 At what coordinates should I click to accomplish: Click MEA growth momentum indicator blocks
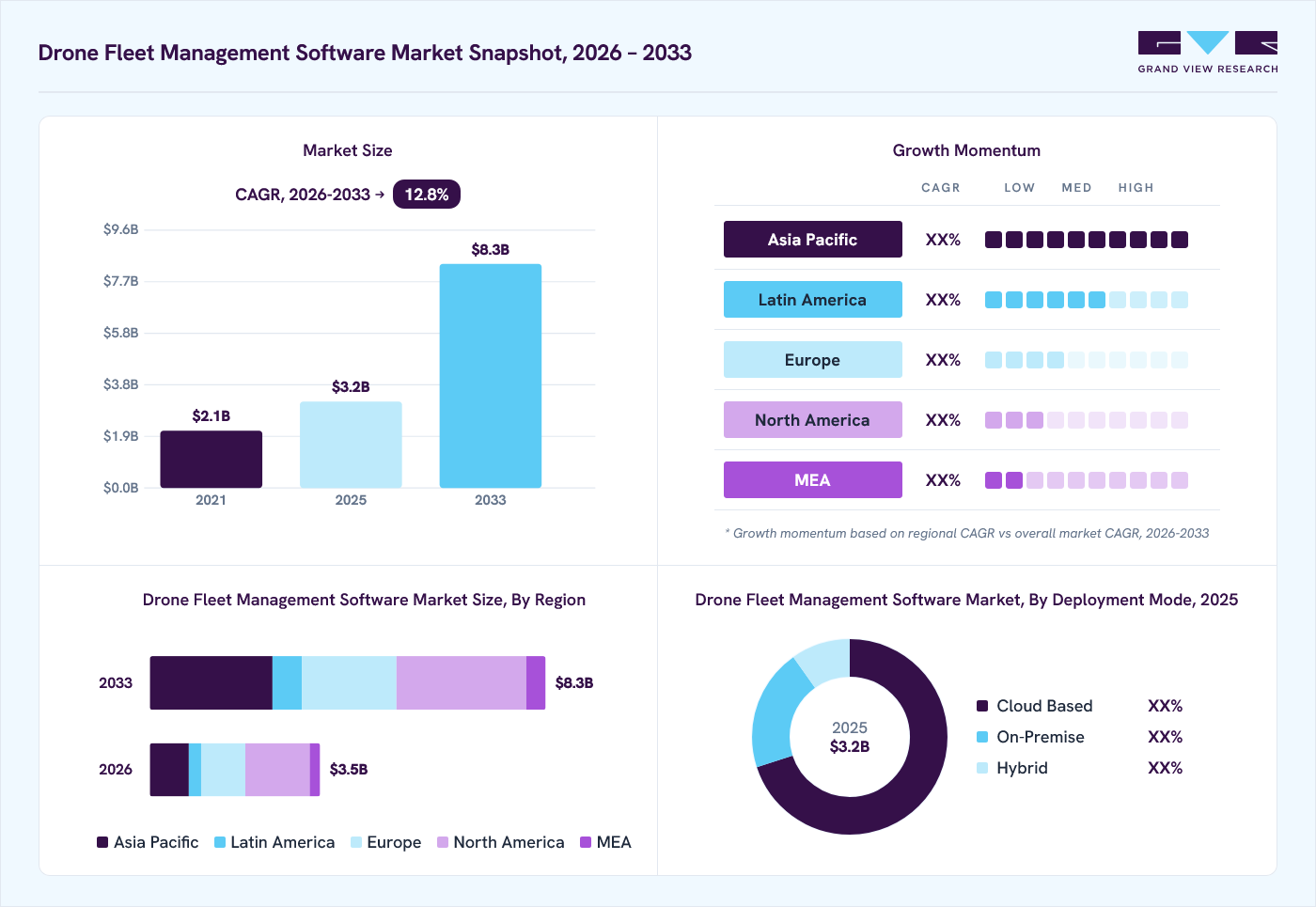pyautogui.click(x=1087, y=480)
